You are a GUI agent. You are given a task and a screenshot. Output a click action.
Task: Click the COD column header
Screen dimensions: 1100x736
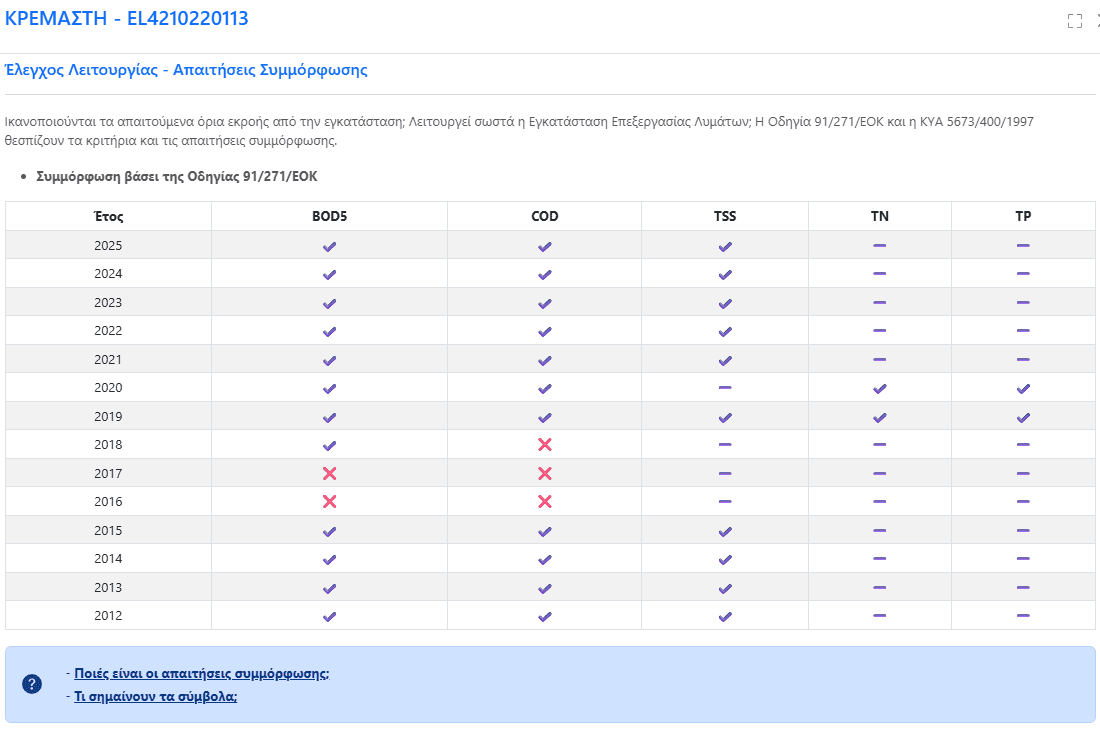[x=544, y=216]
